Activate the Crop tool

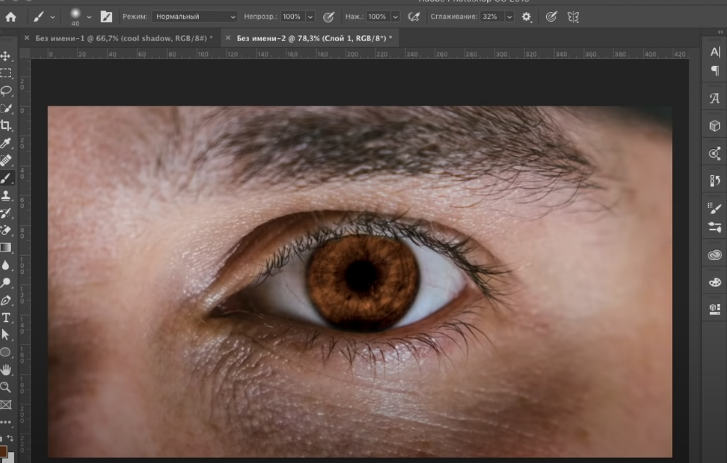(7, 125)
